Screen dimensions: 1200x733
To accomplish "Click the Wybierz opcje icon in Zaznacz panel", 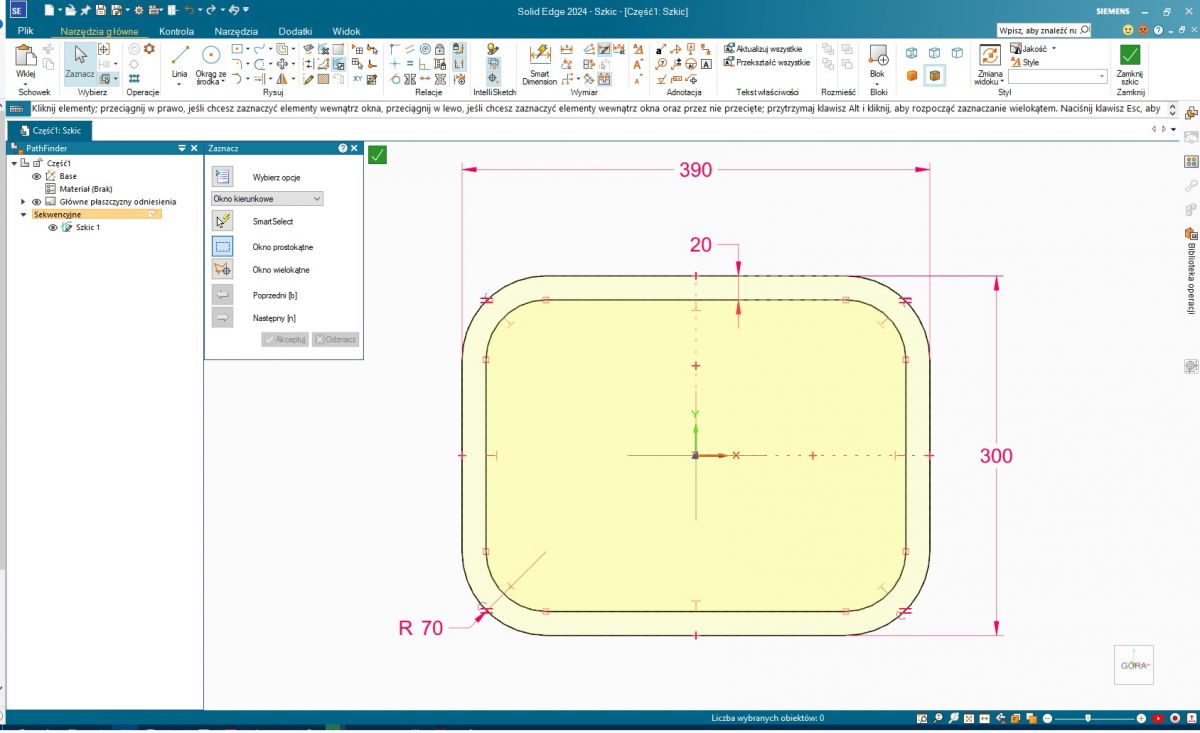I will pyautogui.click(x=222, y=177).
